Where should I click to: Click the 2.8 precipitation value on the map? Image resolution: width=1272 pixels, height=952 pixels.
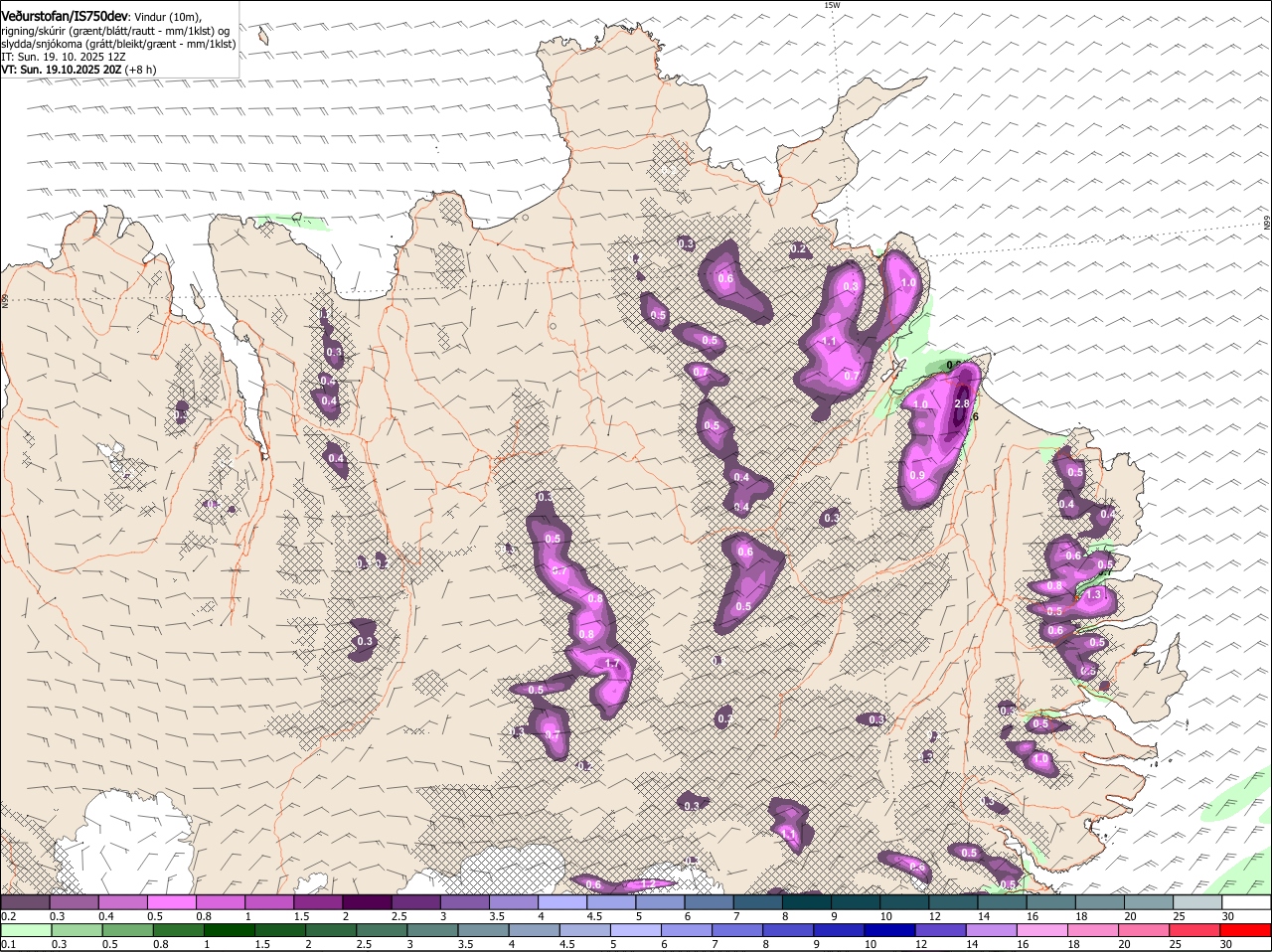(x=961, y=403)
